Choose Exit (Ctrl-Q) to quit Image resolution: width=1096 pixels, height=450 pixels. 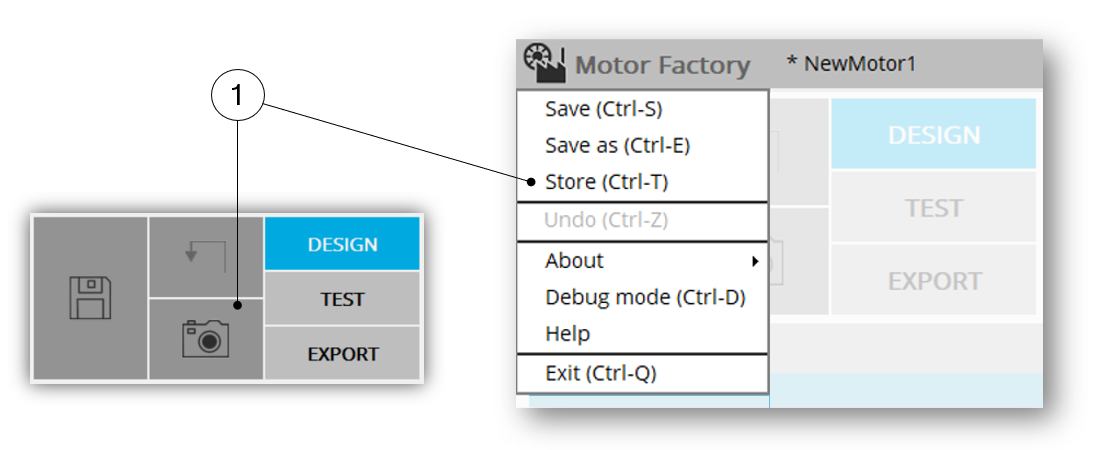(x=600, y=374)
